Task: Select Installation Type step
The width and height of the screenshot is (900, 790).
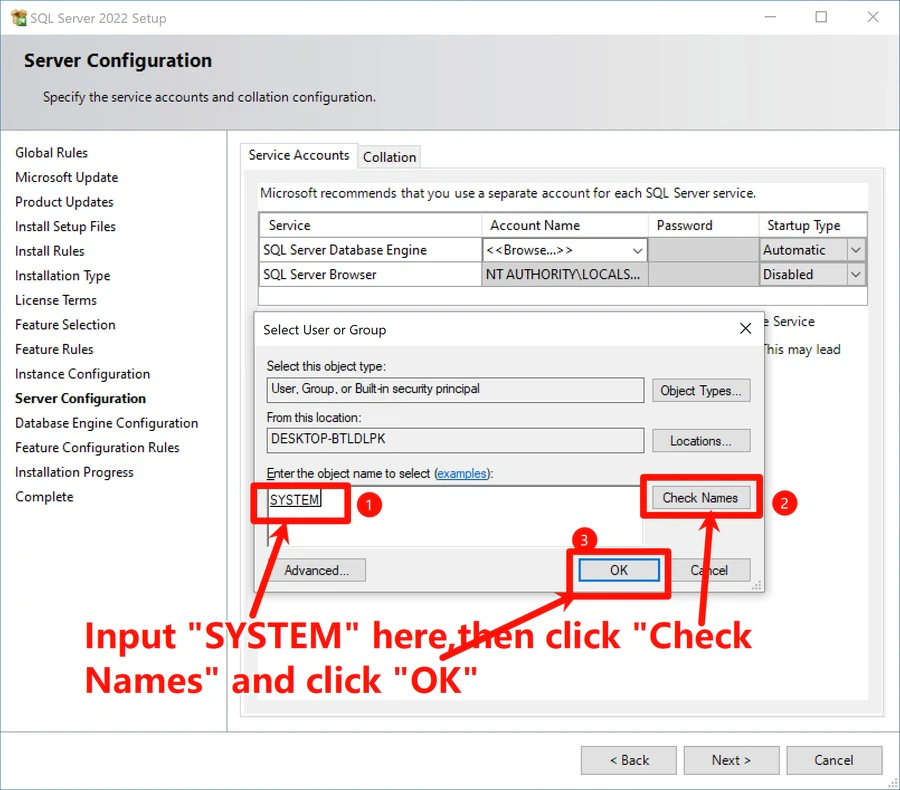Action: [x=63, y=276]
